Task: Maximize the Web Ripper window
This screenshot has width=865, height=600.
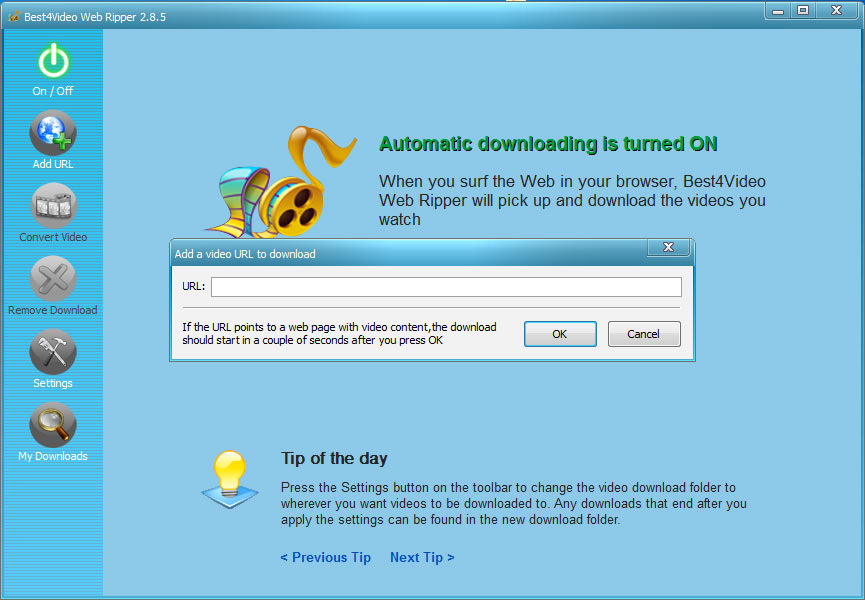Action: (803, 10)
